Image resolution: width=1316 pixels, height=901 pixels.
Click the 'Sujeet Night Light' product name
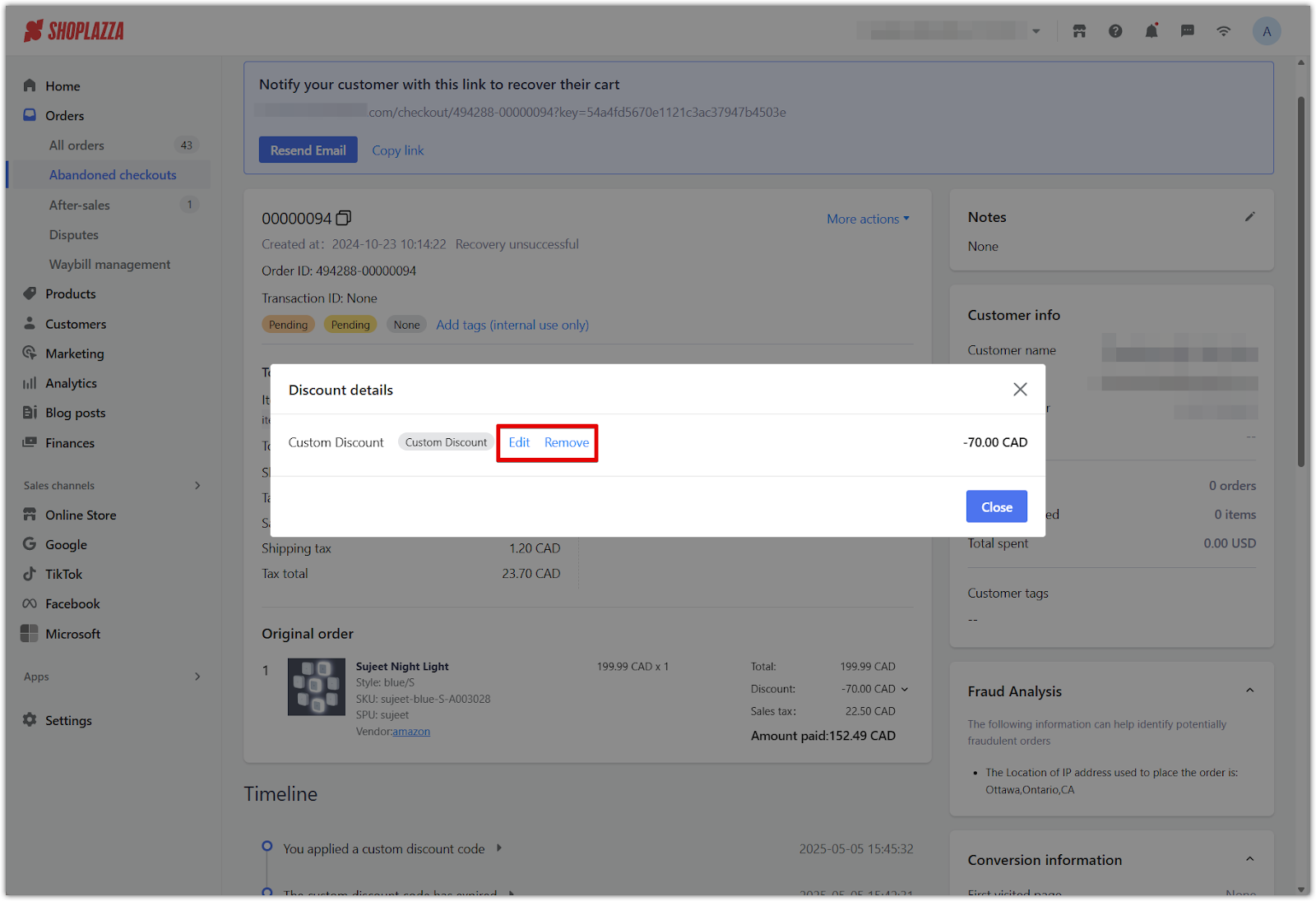[x=402, y=667]
